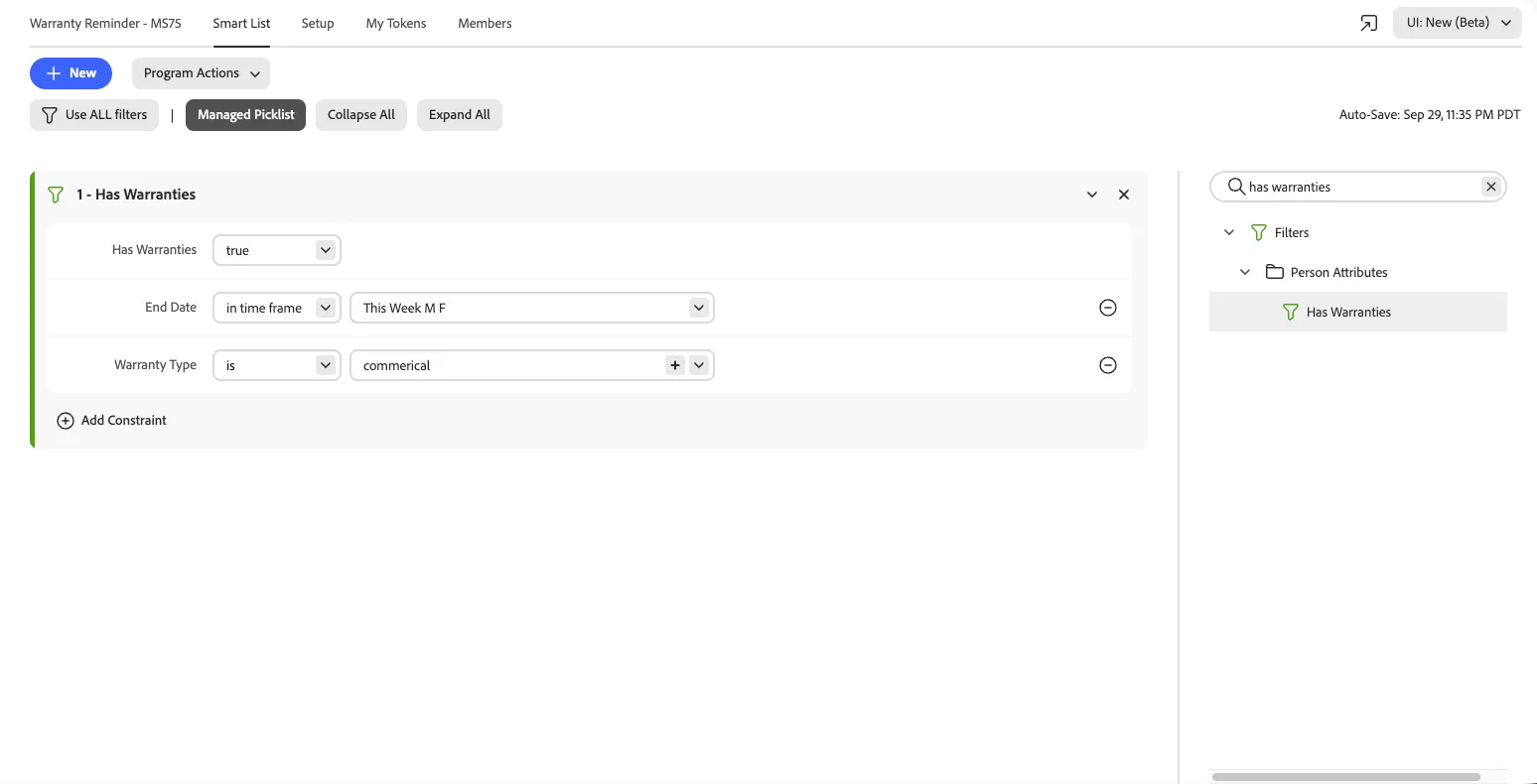Screen dimensions: 1537x784
Task: Click the Add Constraint plus icon
Action: [x=66, y=421]
